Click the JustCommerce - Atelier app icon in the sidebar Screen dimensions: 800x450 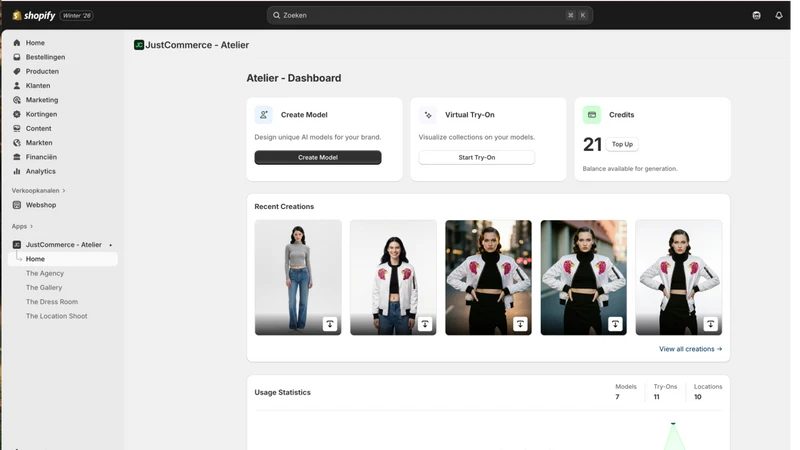click(x=17, y=245)
